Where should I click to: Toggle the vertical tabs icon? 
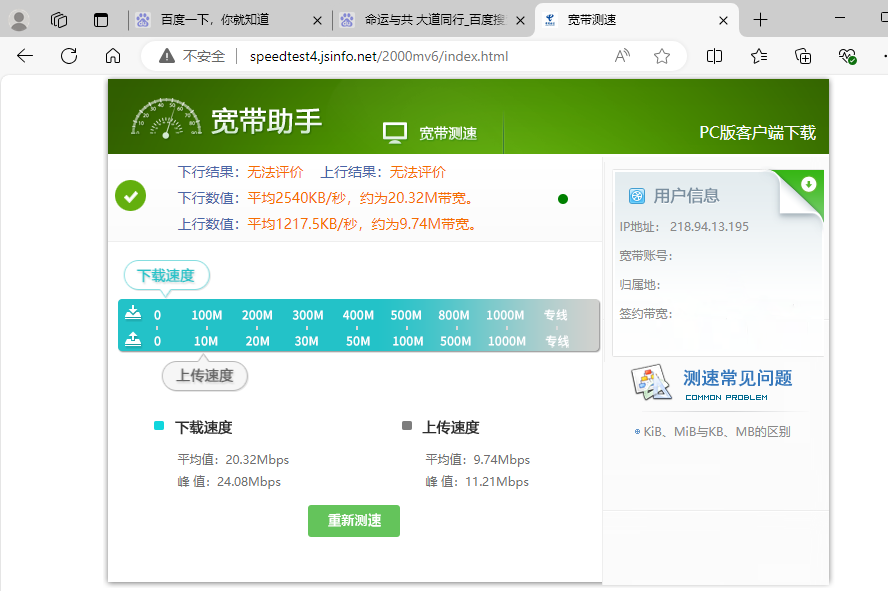100,20
